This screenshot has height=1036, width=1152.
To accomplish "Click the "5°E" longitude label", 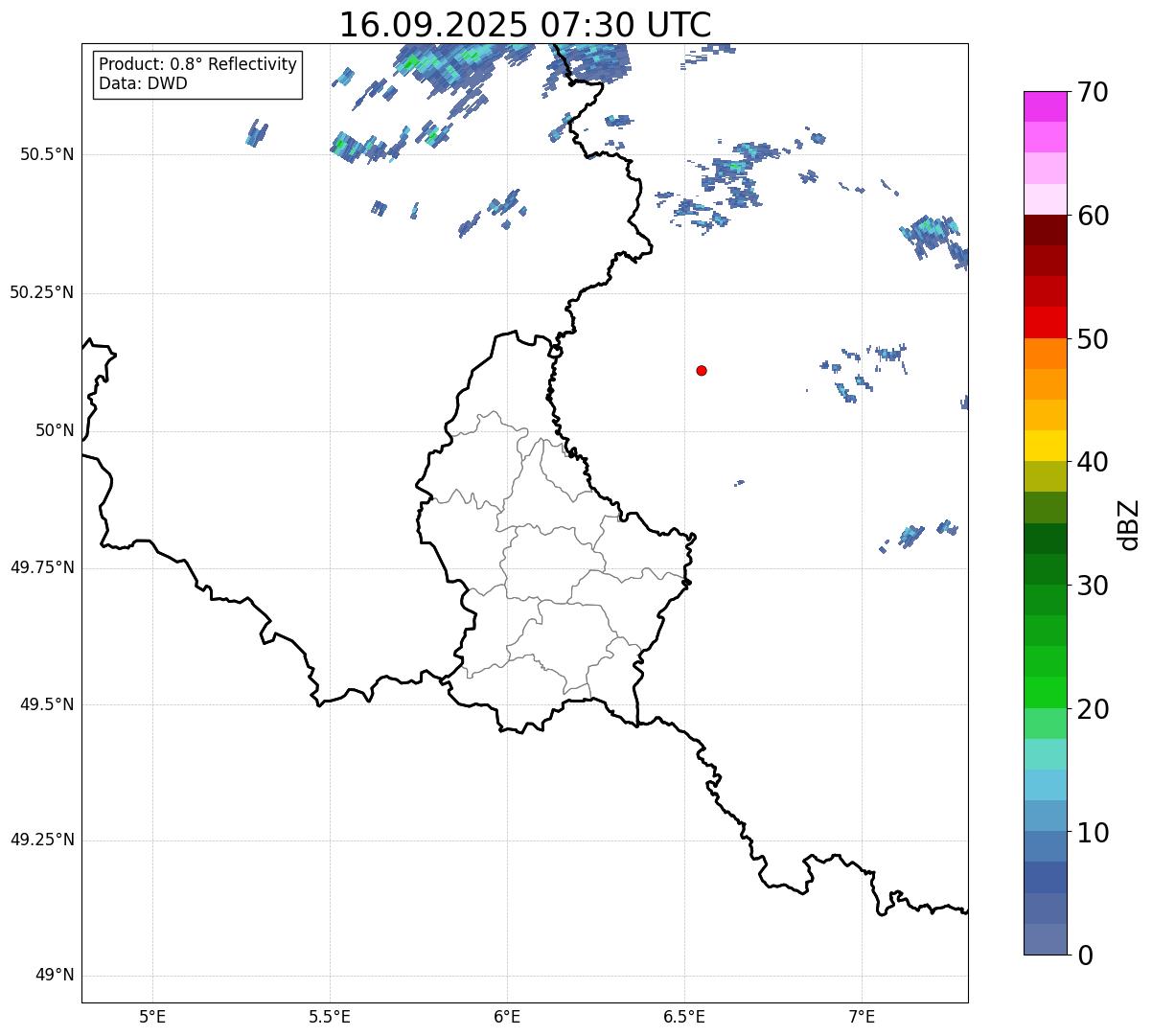I will pyautogui.click(x=152, y=1017).
